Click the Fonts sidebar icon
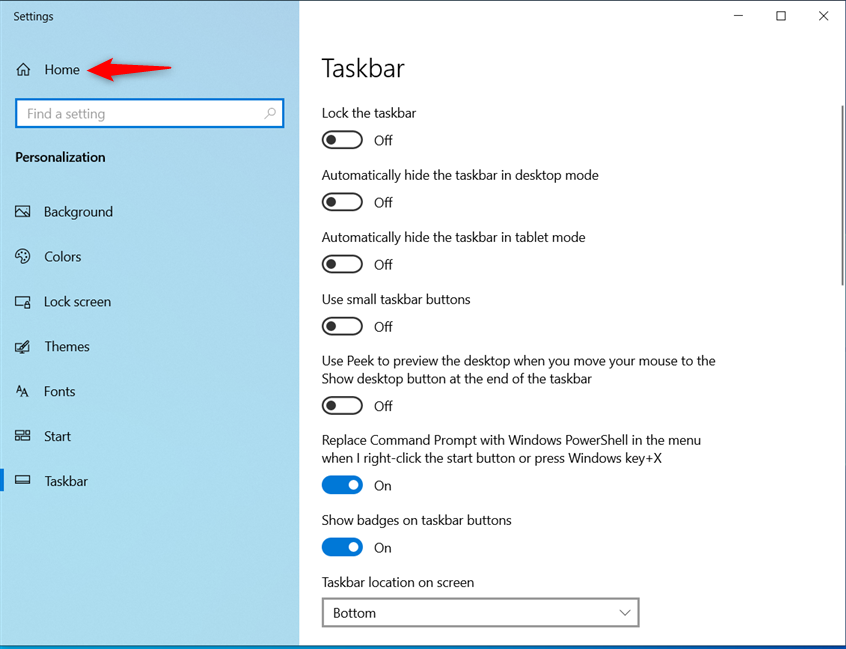846x649 pixels. tap(22, 391)
